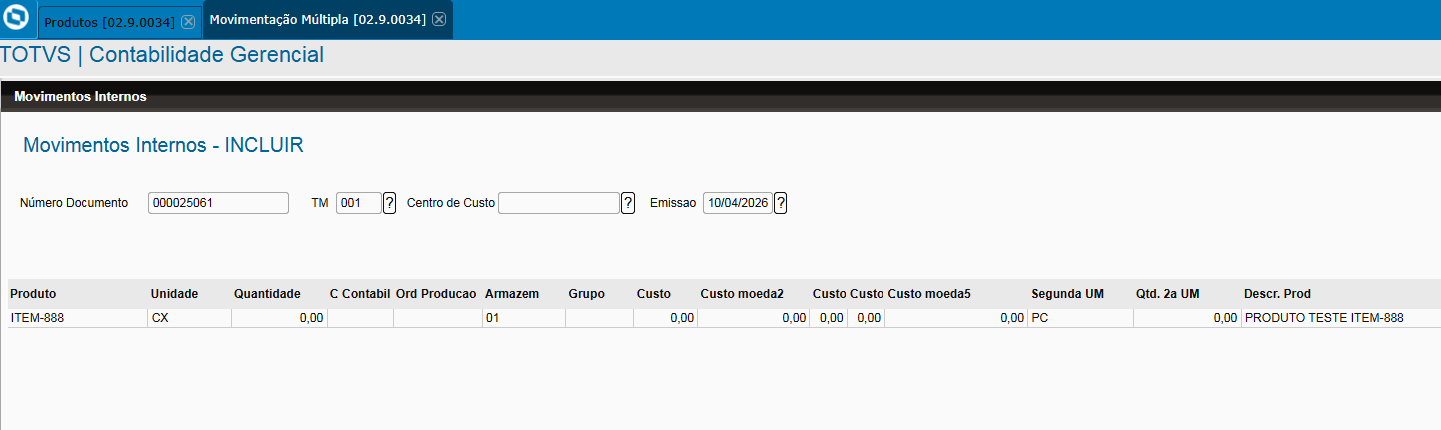This screenshot has height=430, width=1441.
Task: Click the PRODUTO TESTE ITEM-888 description cell
Action: tap(1340, 318)
